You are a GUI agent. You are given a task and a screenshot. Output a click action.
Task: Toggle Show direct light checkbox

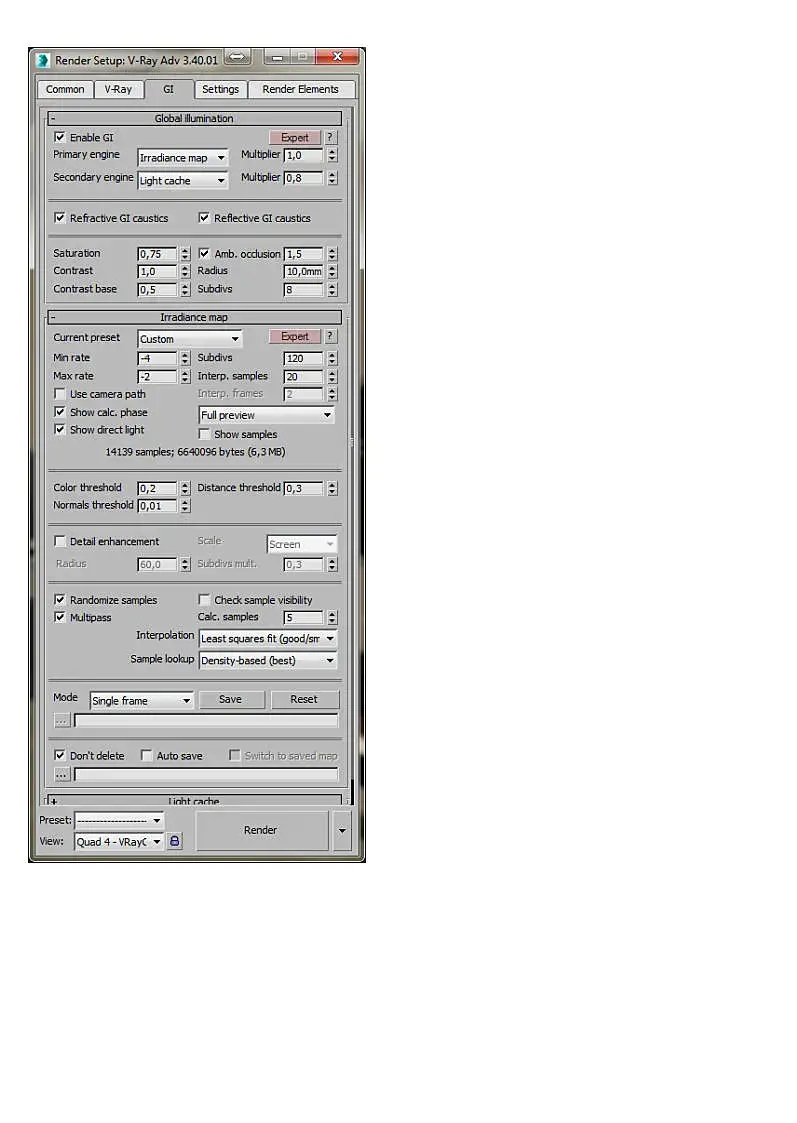(60, 430)
